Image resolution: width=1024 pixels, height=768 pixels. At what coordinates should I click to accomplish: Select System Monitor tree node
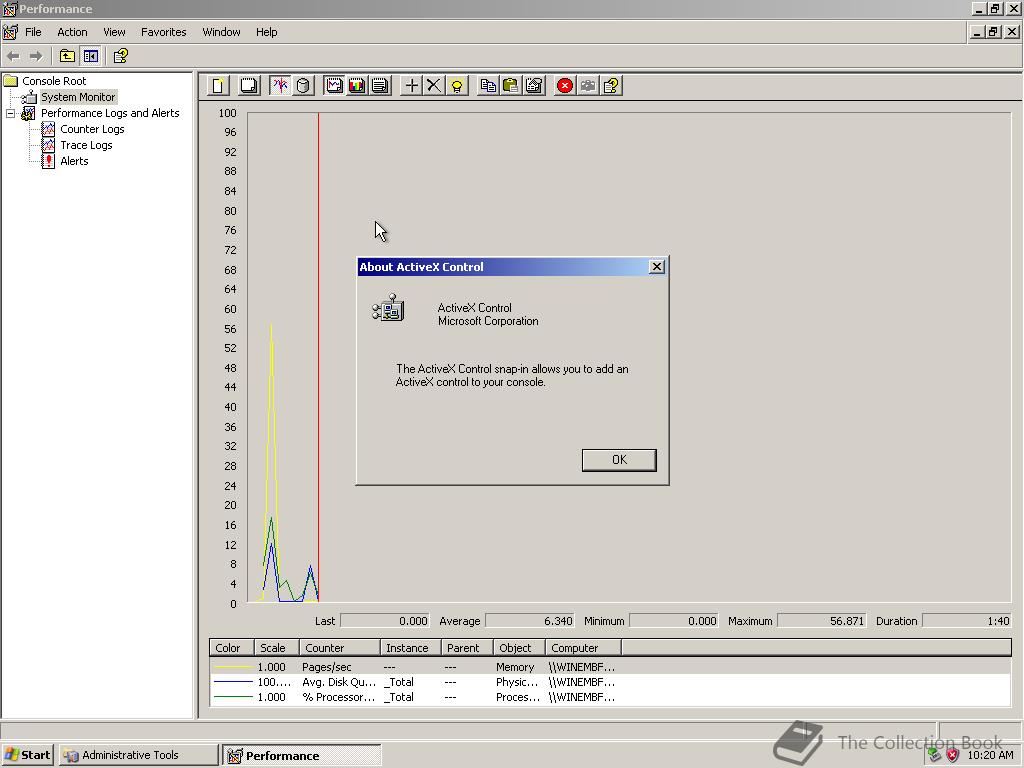[x=78, y=97]
